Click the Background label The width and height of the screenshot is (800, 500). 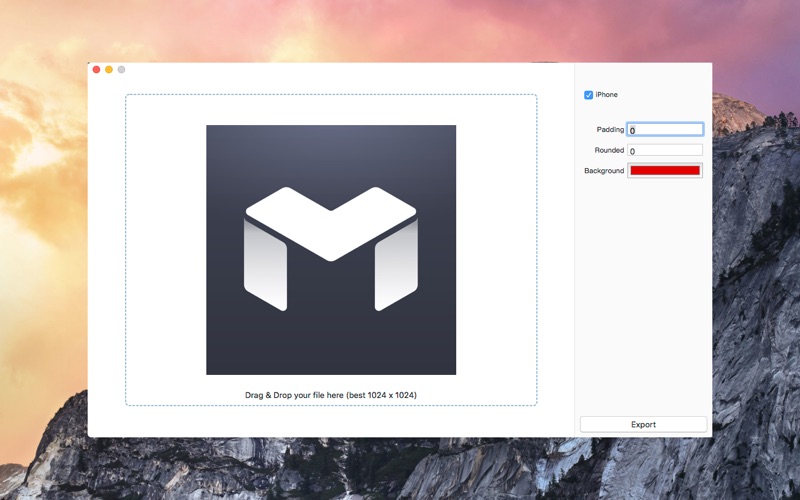coord(604,170)
